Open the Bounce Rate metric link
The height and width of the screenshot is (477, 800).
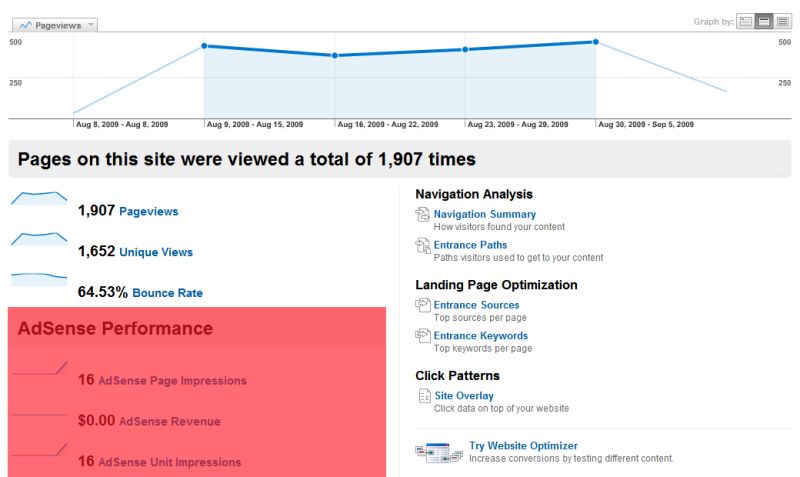169,293
